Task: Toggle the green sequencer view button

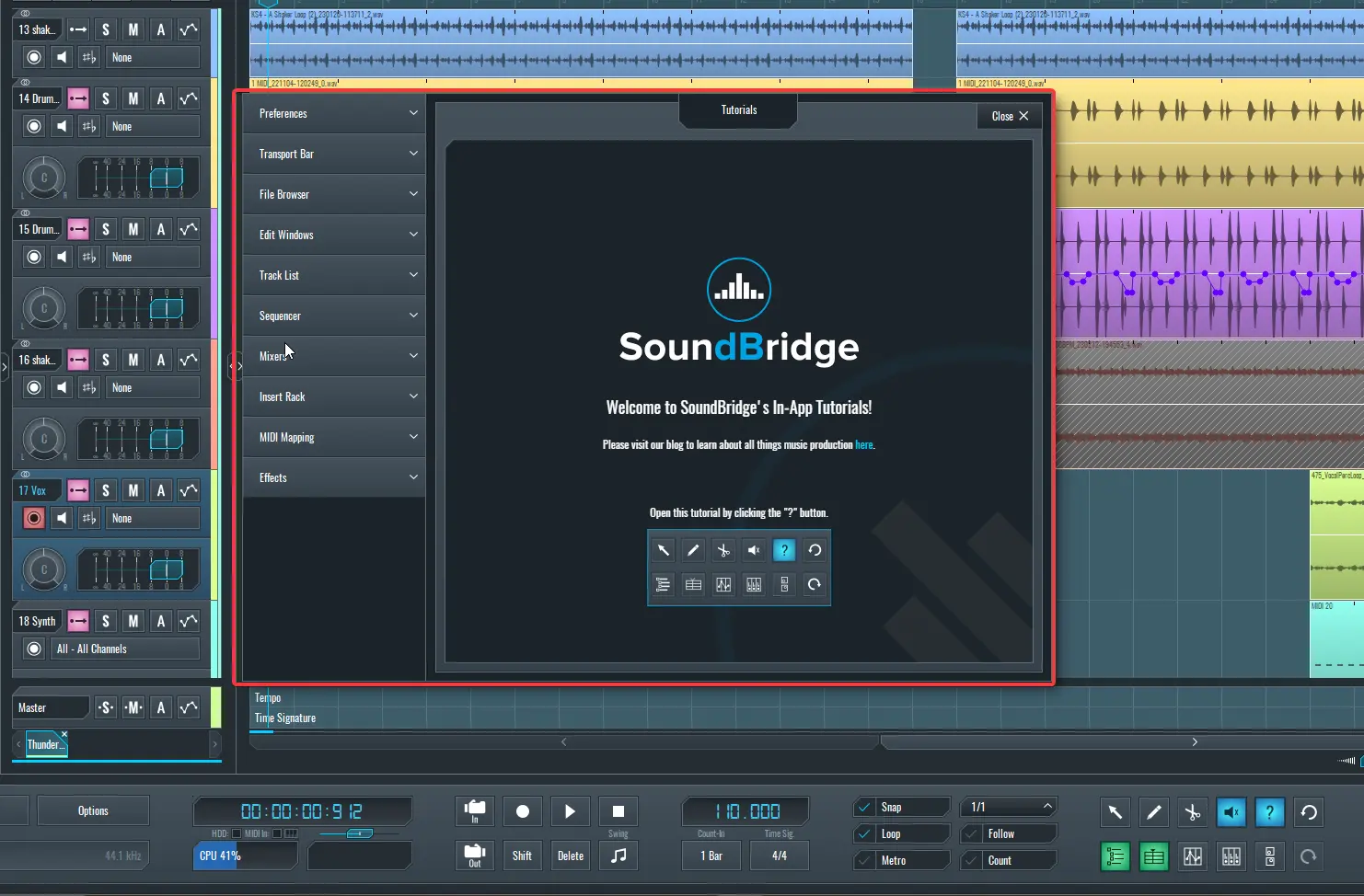Action: click(1154, 857)
